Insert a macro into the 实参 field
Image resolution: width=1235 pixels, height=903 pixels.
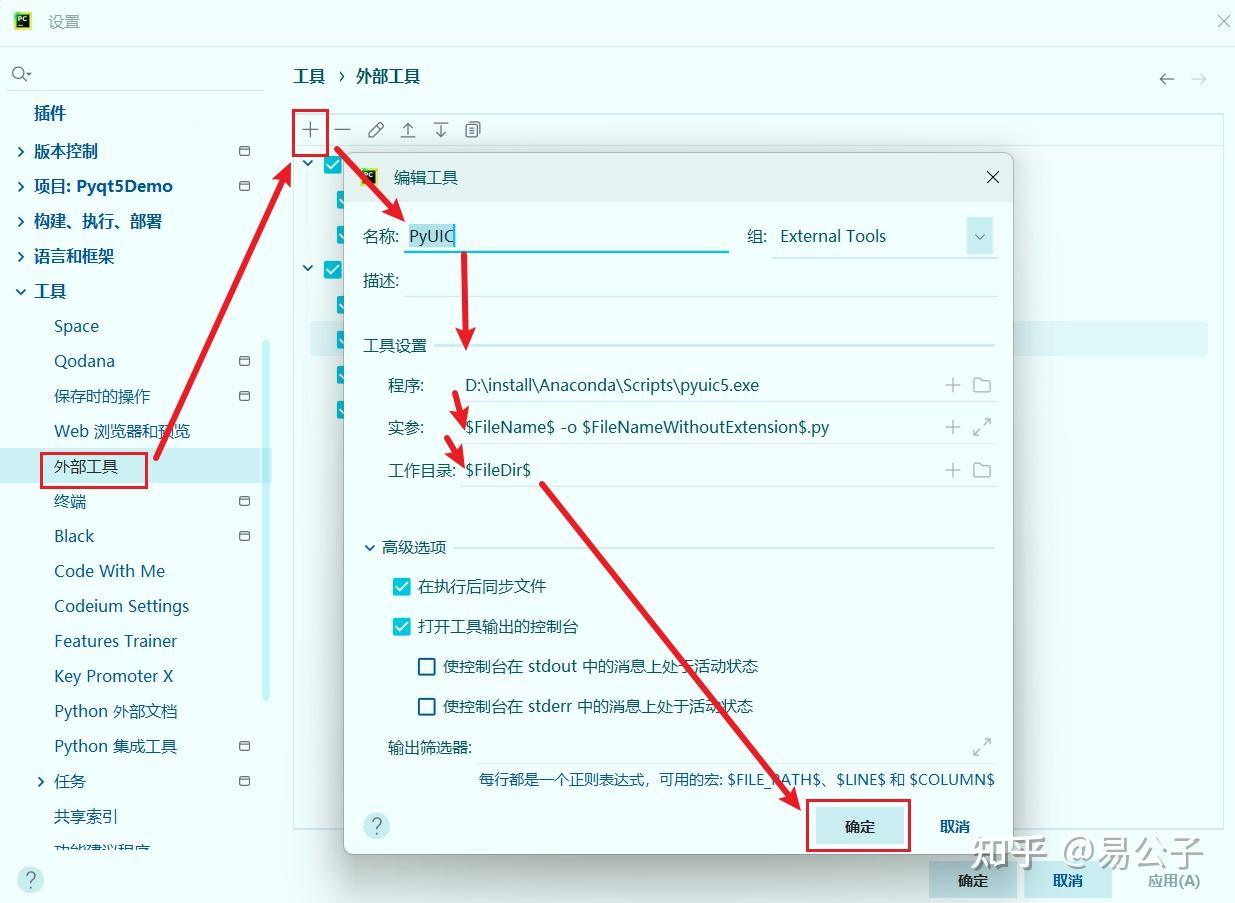click(950, 426)
